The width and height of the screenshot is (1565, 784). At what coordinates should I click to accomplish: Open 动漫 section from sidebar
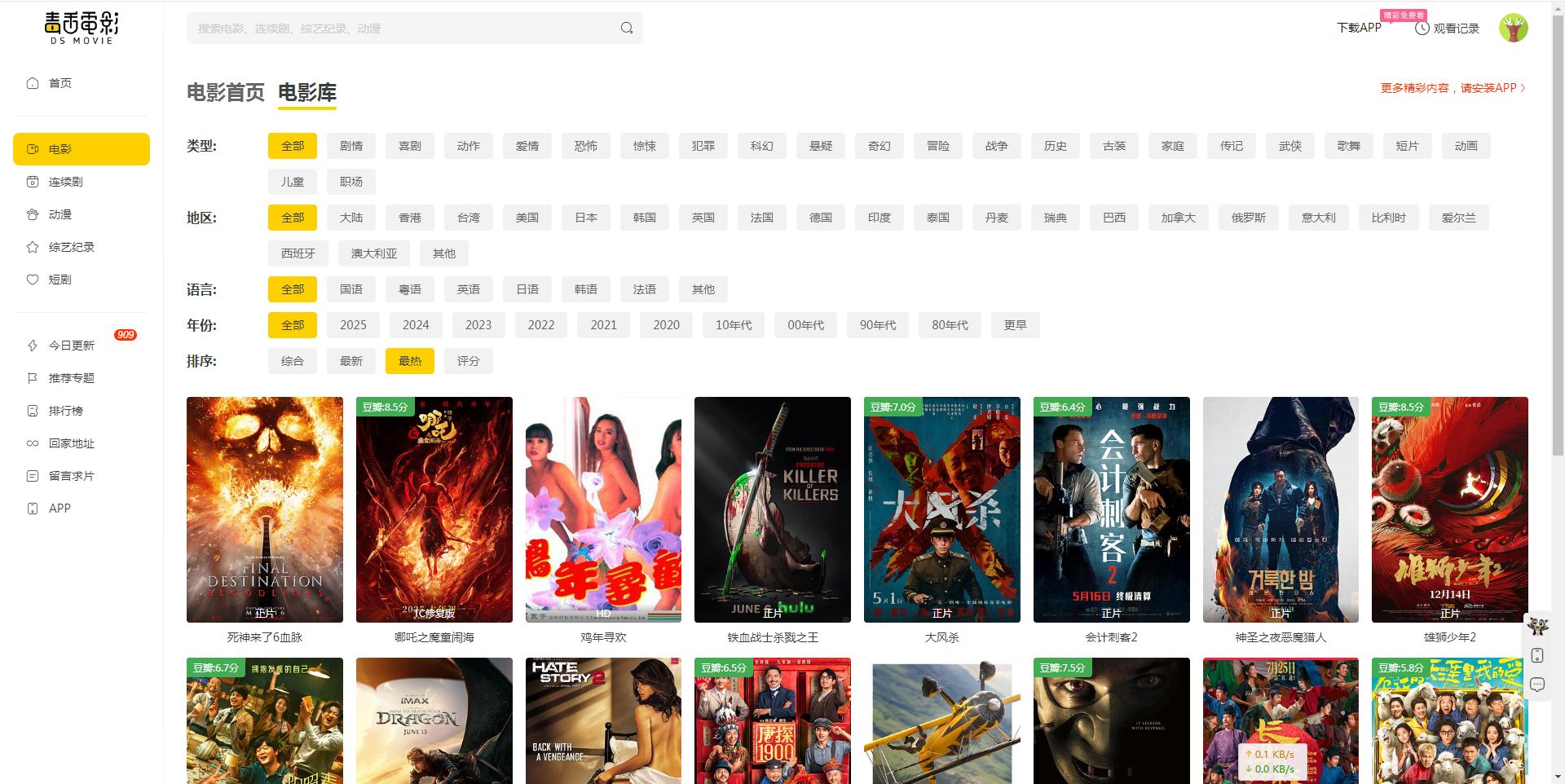(60, 214)
